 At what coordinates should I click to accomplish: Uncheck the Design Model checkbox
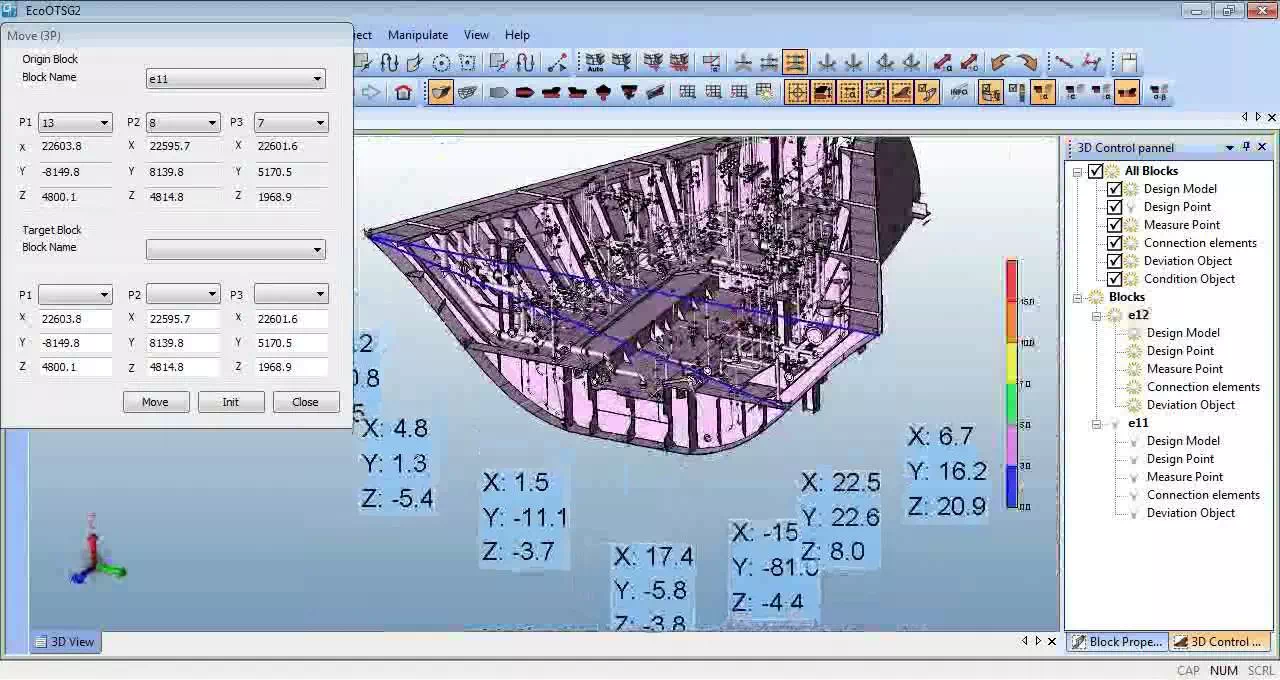1114,189
